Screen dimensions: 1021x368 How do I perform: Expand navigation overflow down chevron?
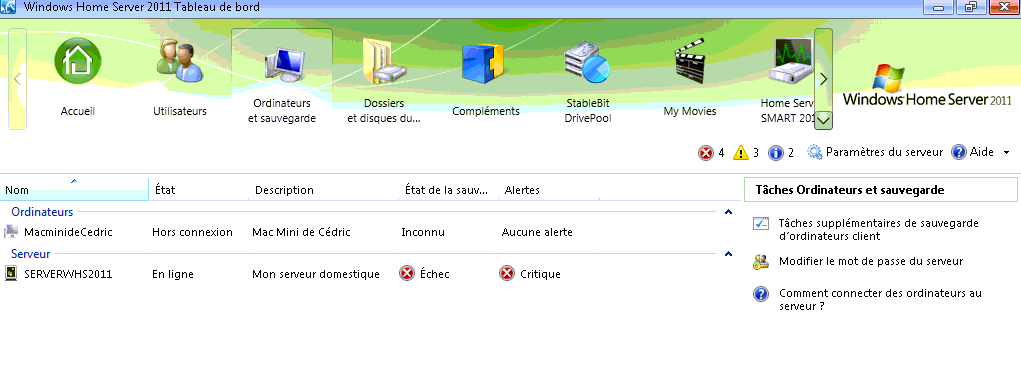(x=823, y=120)
